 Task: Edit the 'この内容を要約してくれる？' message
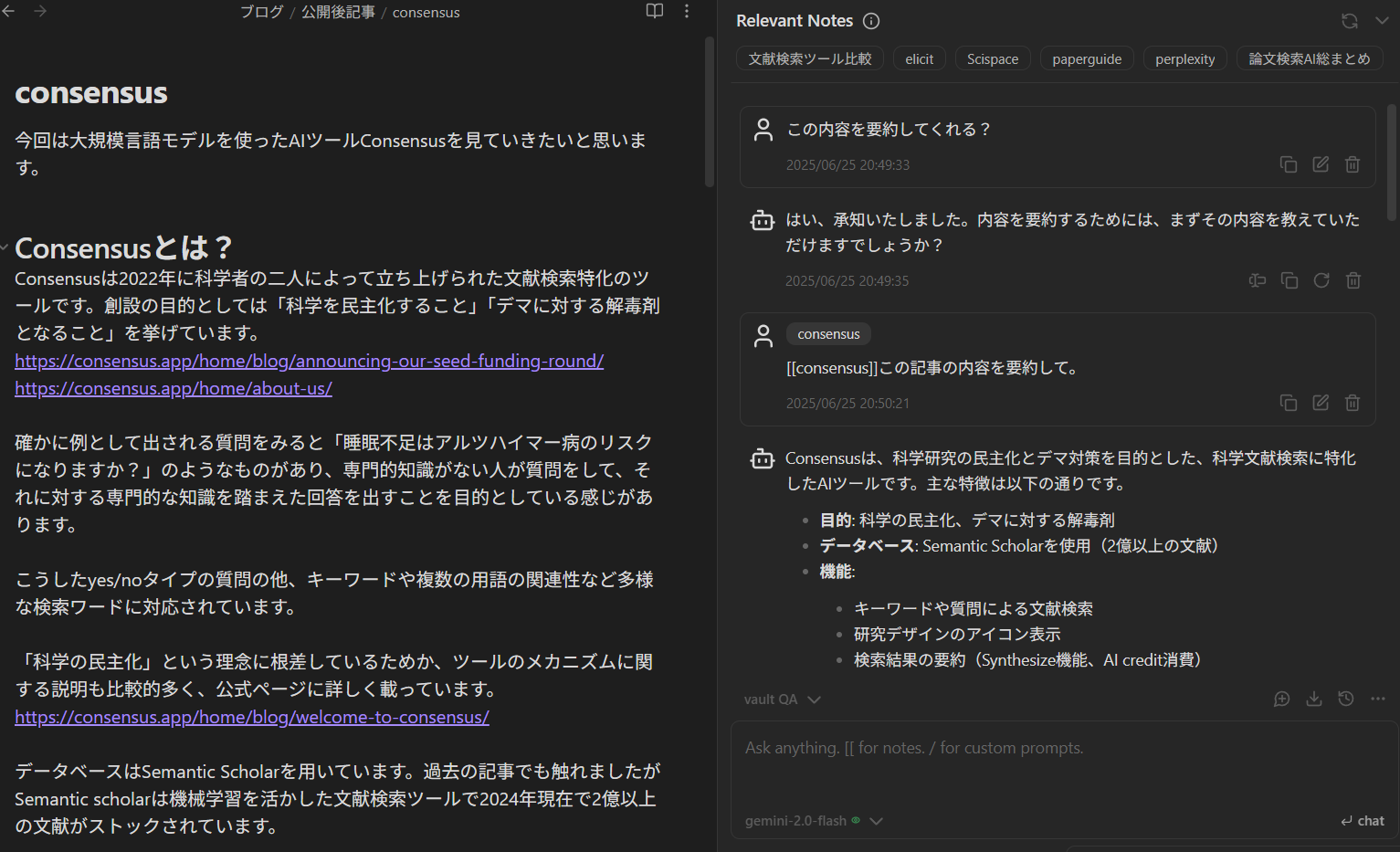click(x=1321, y=164)
